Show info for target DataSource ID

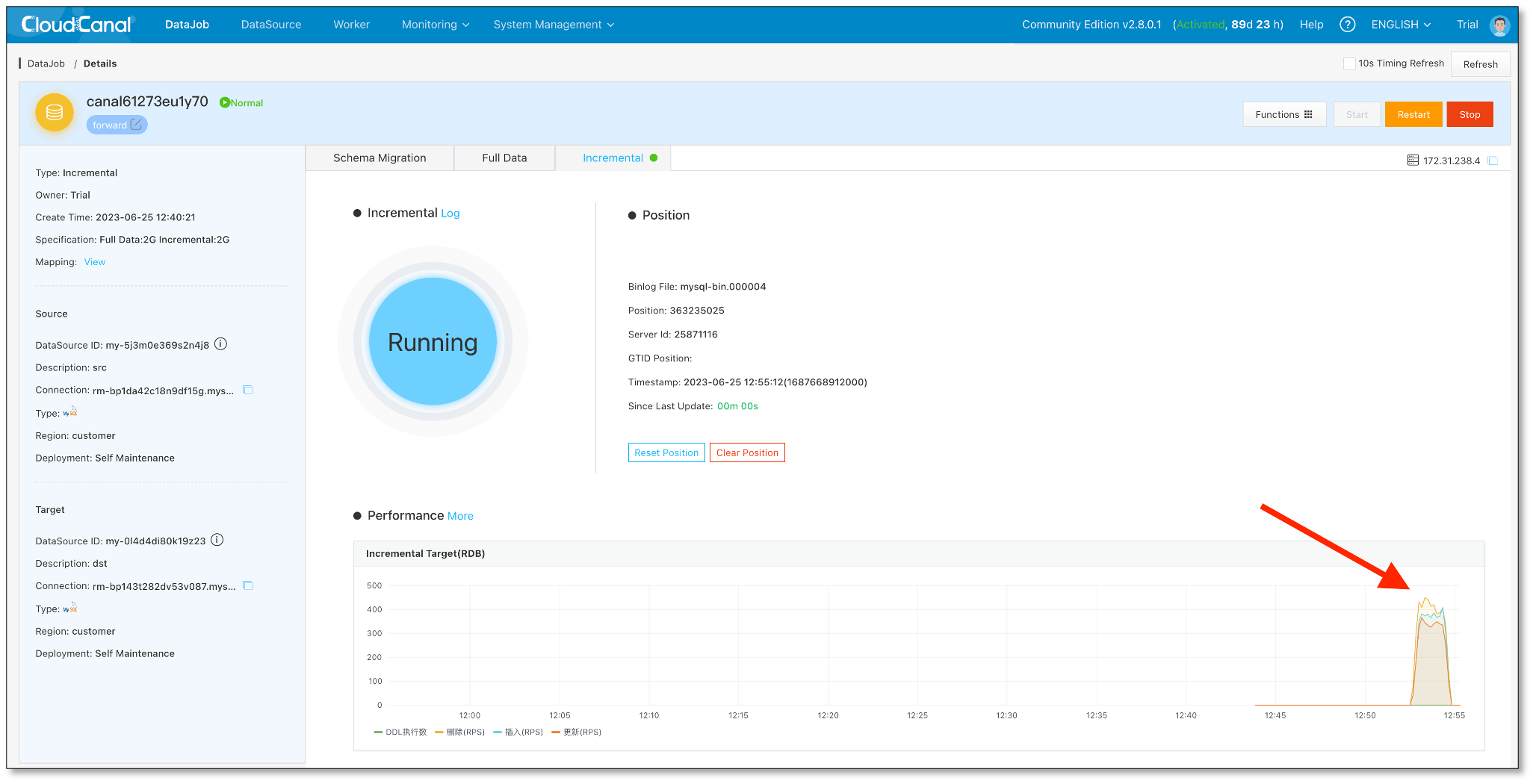tap(217, 540)
